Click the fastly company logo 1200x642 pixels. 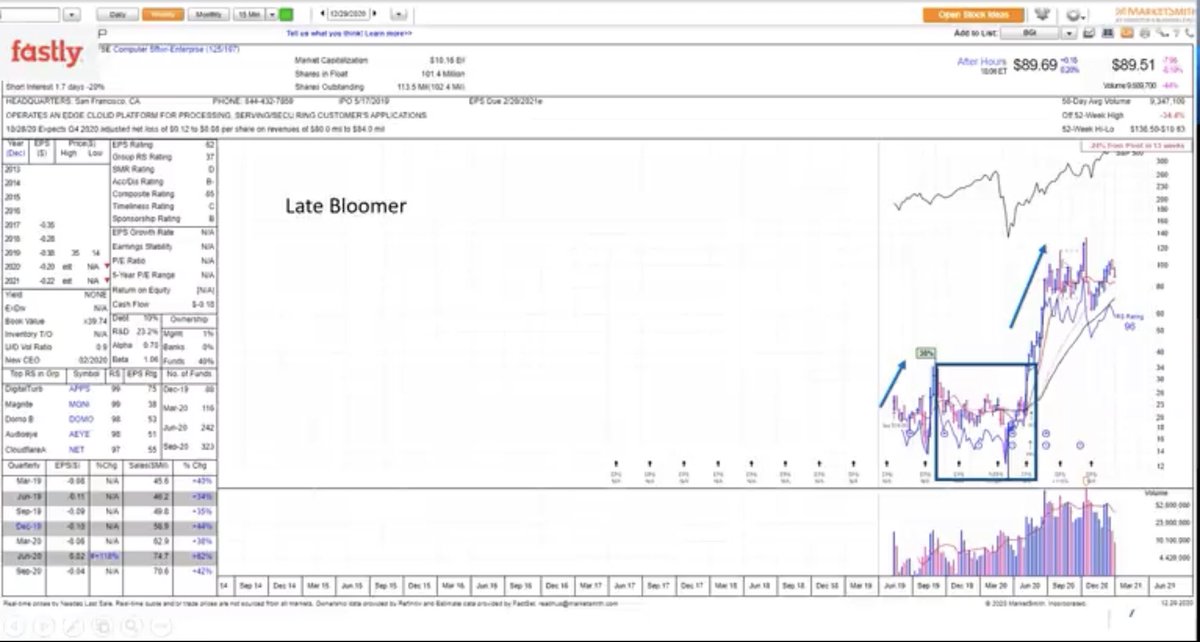pos(47,53)
